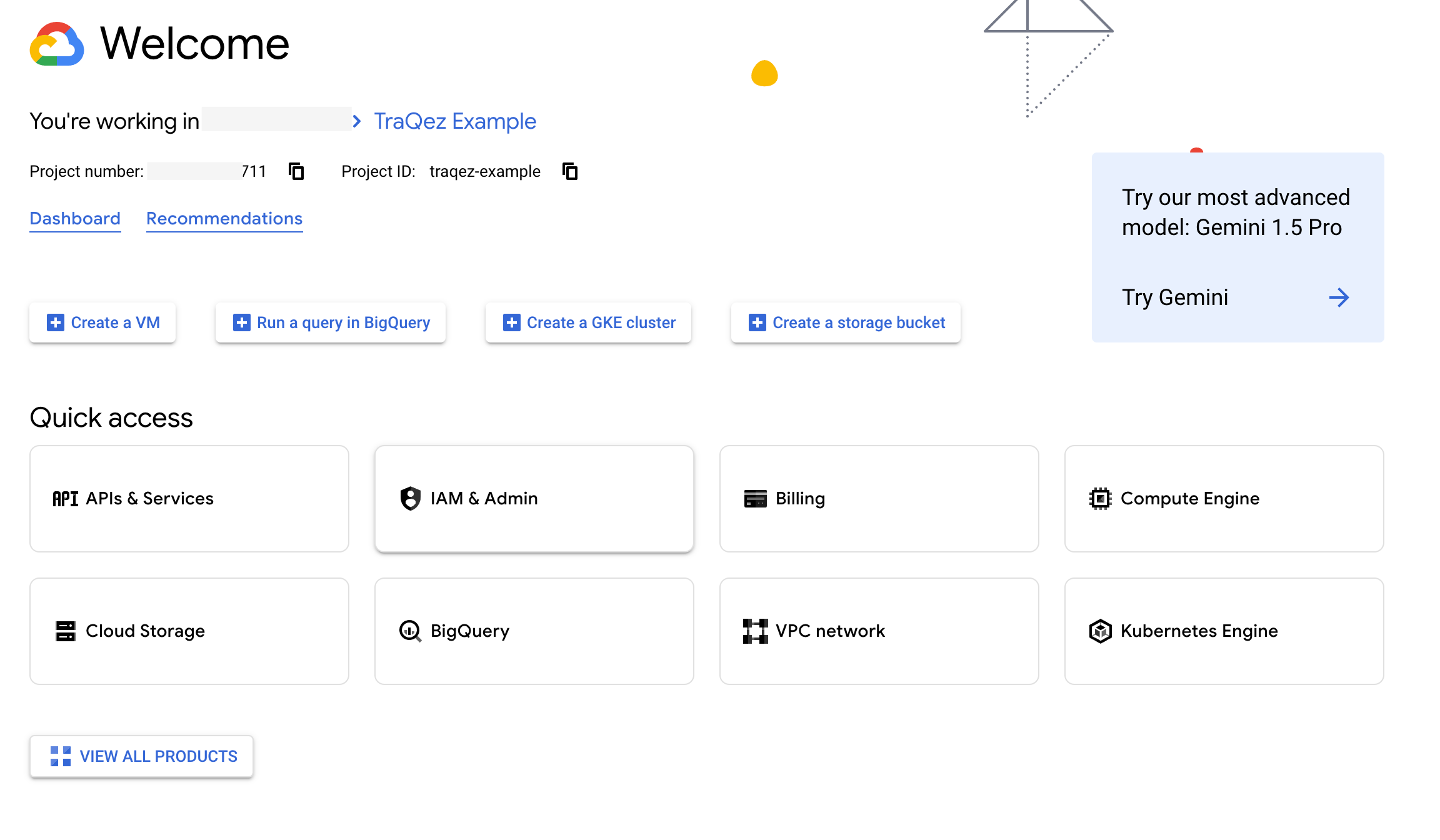1440x840 pixels.
Task: Click the View All Products button
Action: (142, 756)
